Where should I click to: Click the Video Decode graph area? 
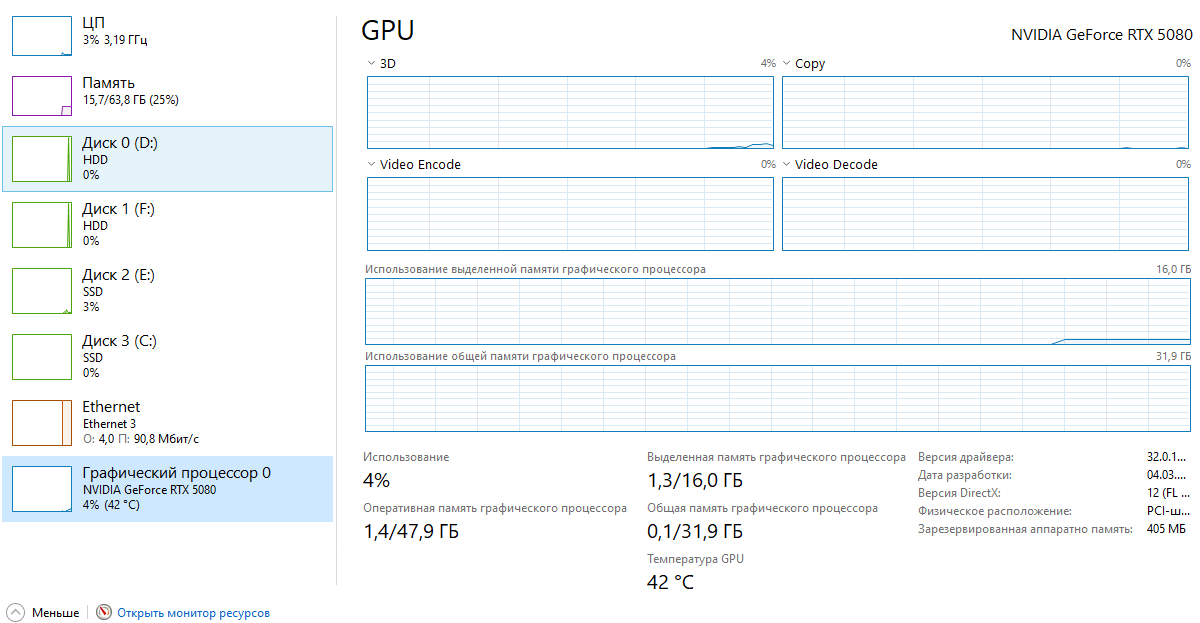point(986,214)
